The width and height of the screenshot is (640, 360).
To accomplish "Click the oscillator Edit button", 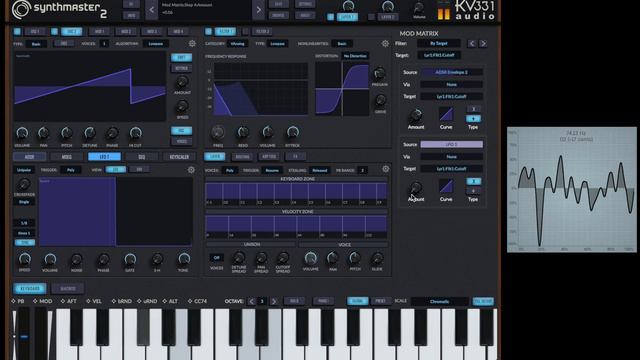I will (x=182, y=57).
